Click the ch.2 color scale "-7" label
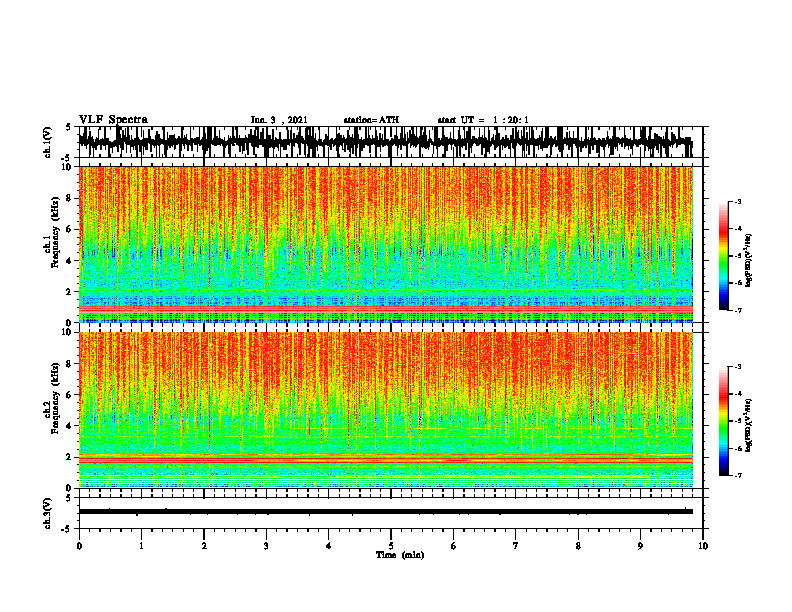This screenshot has height=612, width=792. (x=738, y=475)
